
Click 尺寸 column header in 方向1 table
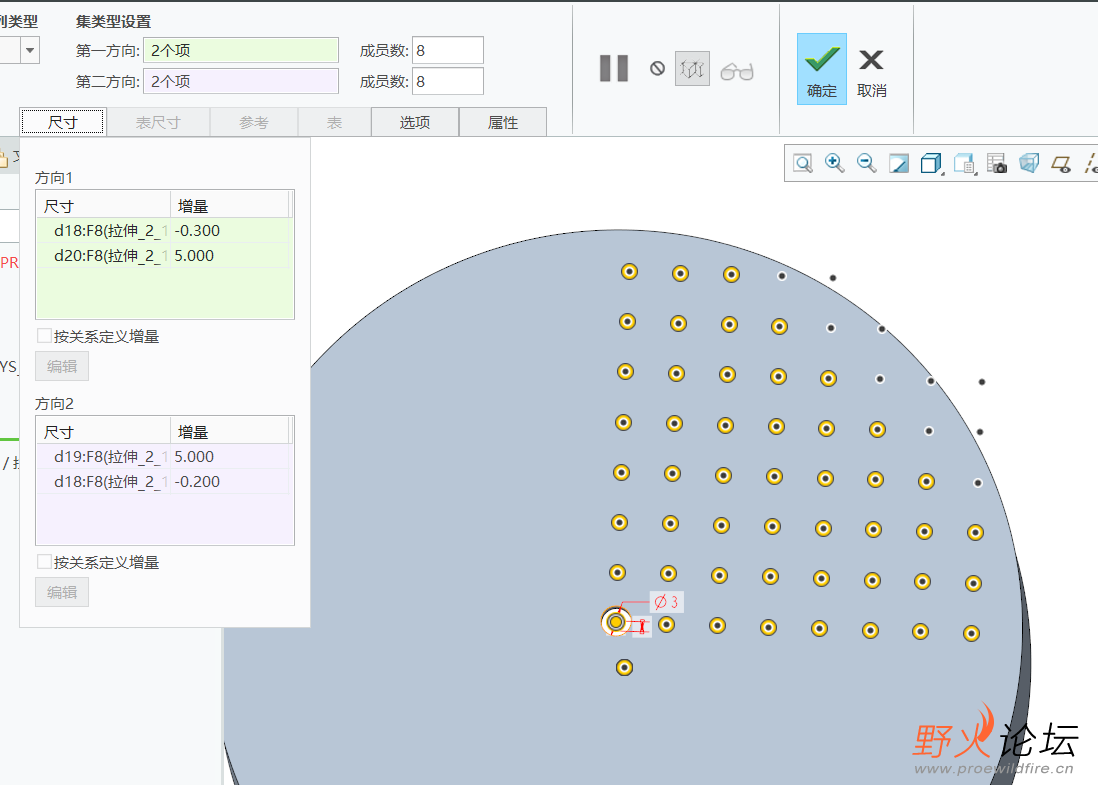(x=104, y=206)
